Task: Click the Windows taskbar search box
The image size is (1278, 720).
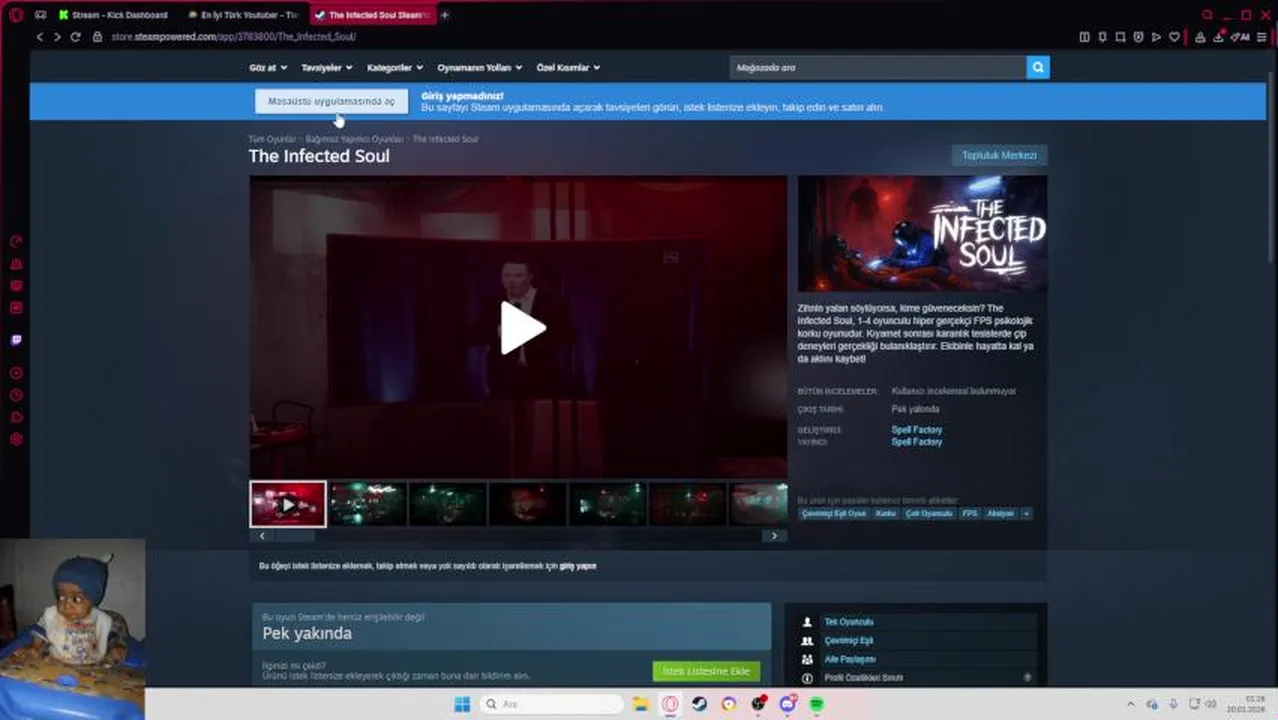Action: 550,704
